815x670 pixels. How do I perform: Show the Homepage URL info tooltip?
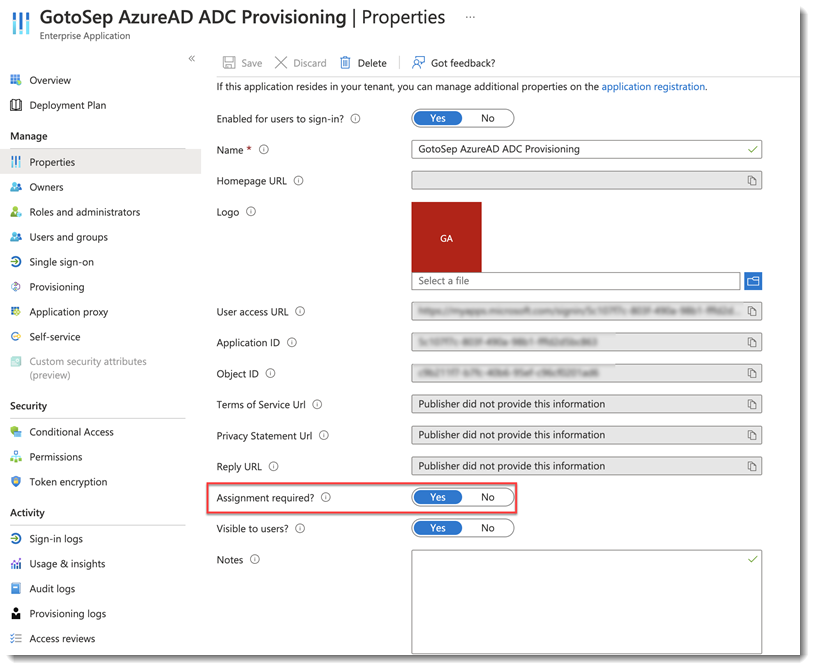click(298, 180)
